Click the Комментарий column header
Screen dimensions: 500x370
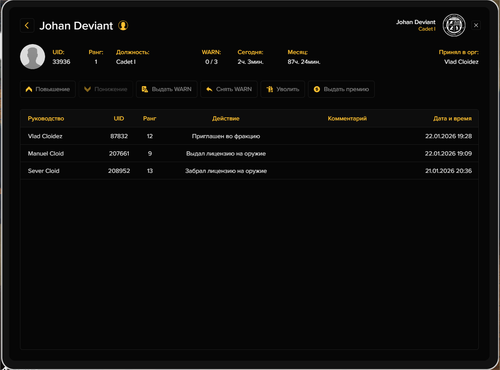(347, 119)
